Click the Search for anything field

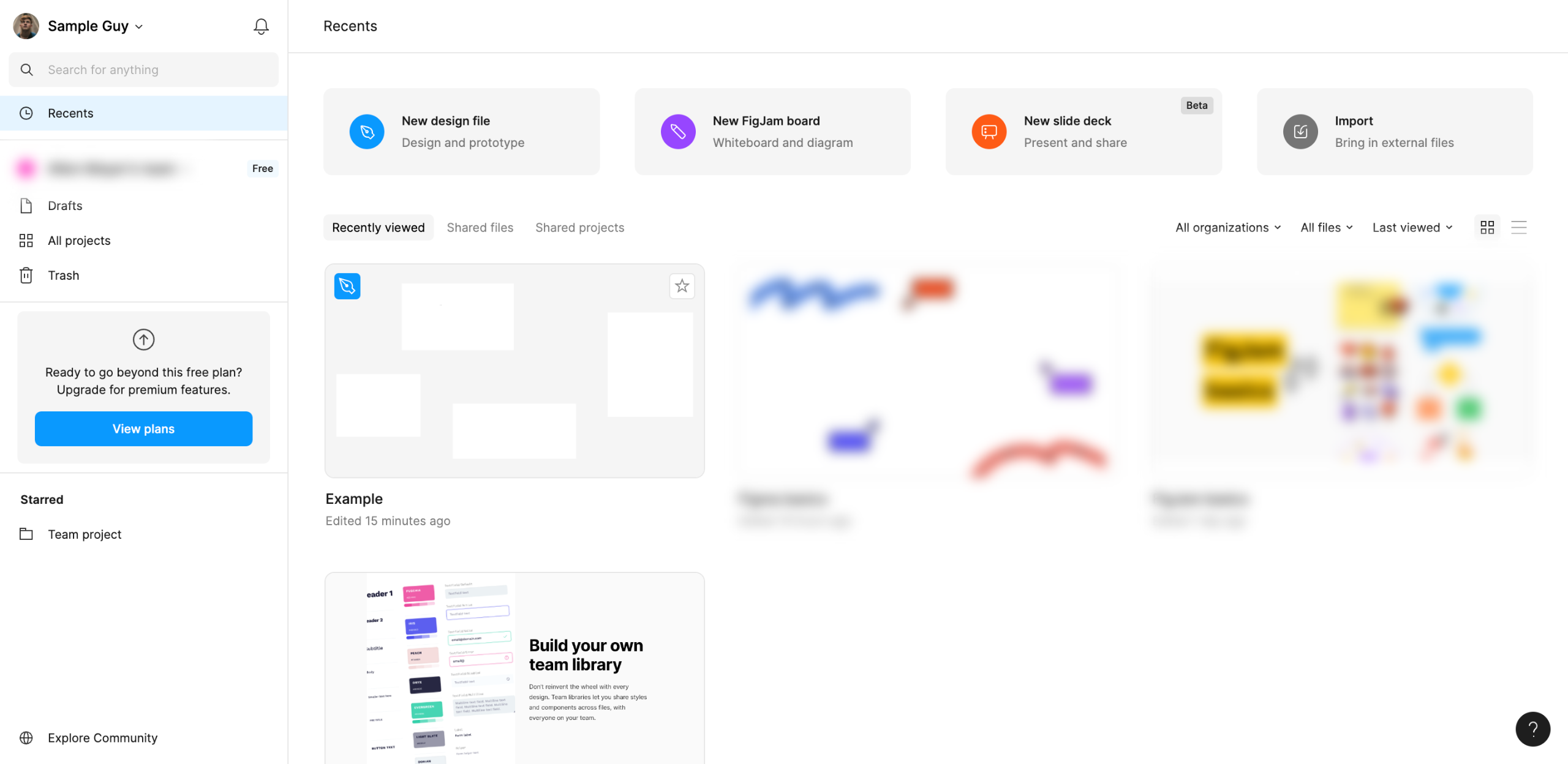click(x=153, y=70)
